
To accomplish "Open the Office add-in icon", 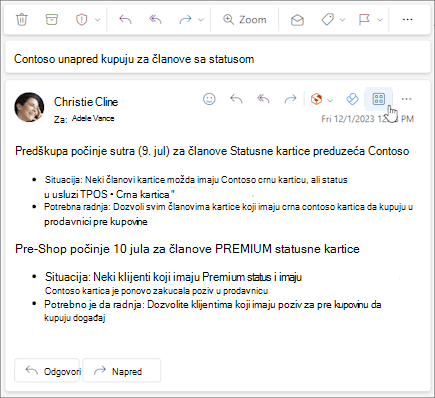I will pyautogui.click(x=316, y=99).
